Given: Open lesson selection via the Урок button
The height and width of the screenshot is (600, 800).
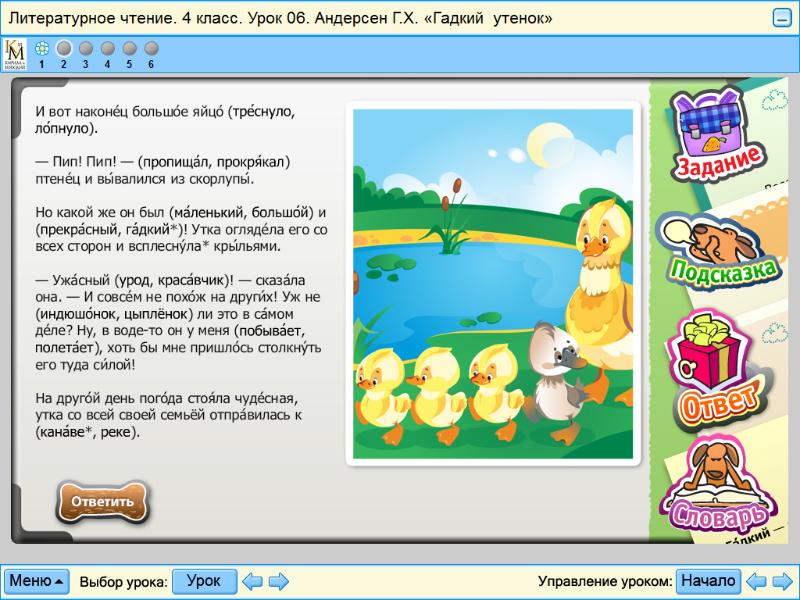Looking at the screenshot, I should coord(204,581).
